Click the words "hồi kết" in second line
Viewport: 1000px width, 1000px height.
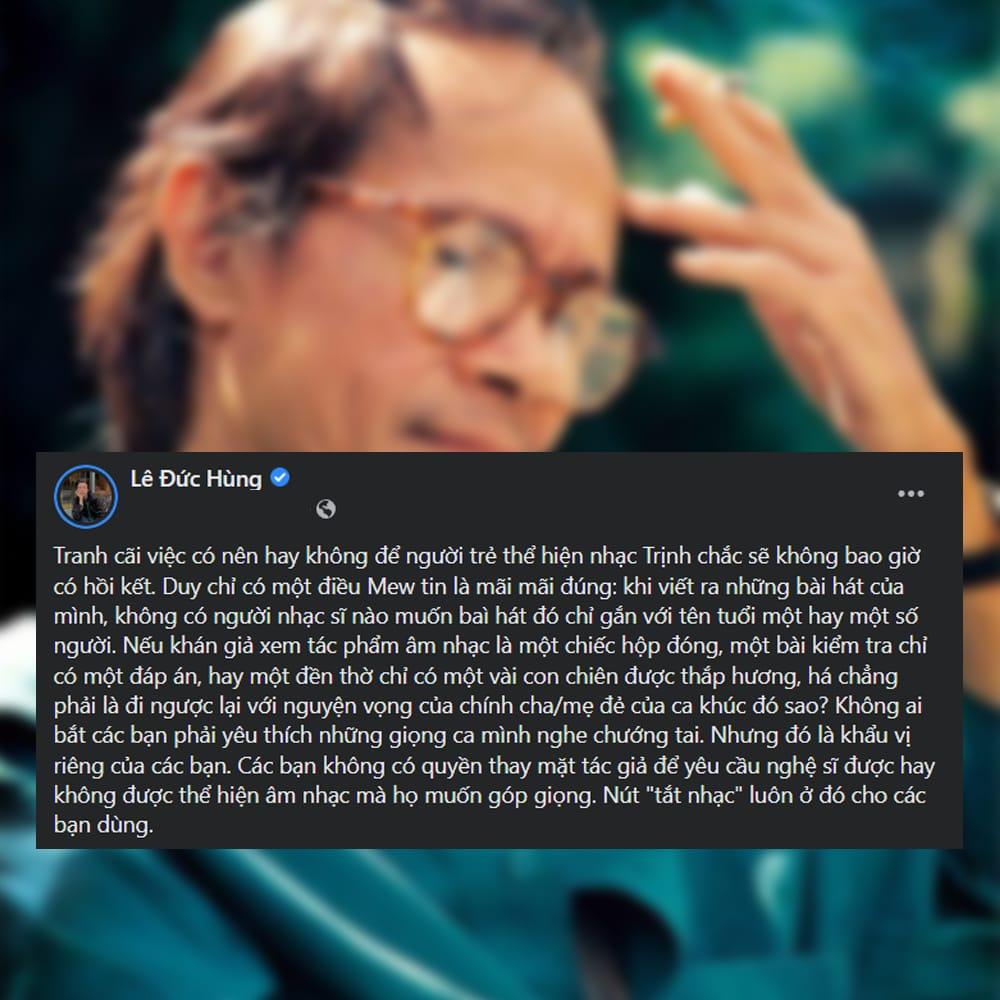tap(118, 586)
